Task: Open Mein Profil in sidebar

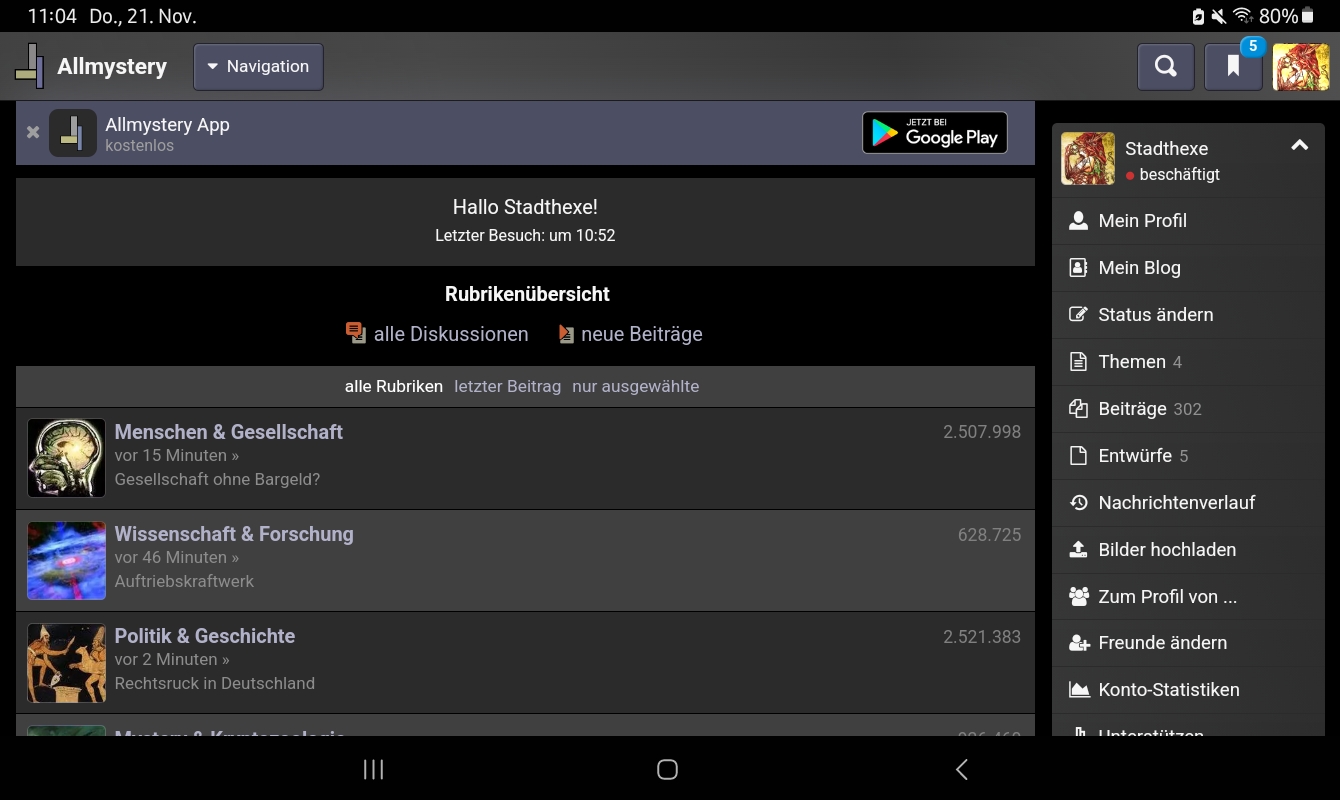Action: tap(1142, 221)
